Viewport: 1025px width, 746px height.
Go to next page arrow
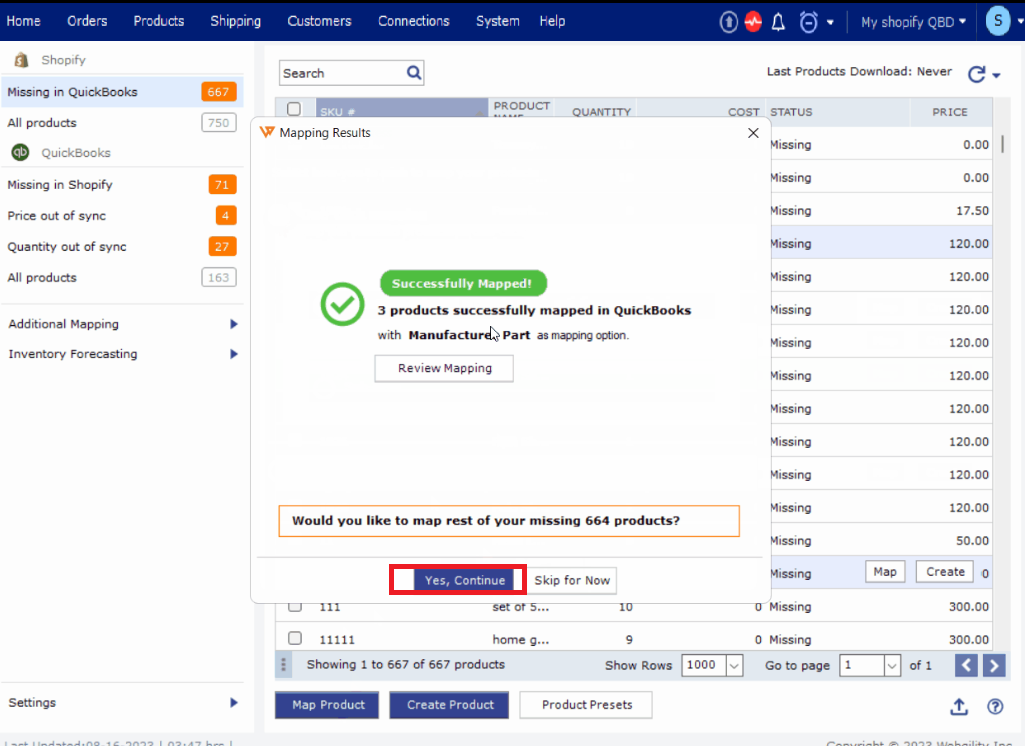[994, 665]
